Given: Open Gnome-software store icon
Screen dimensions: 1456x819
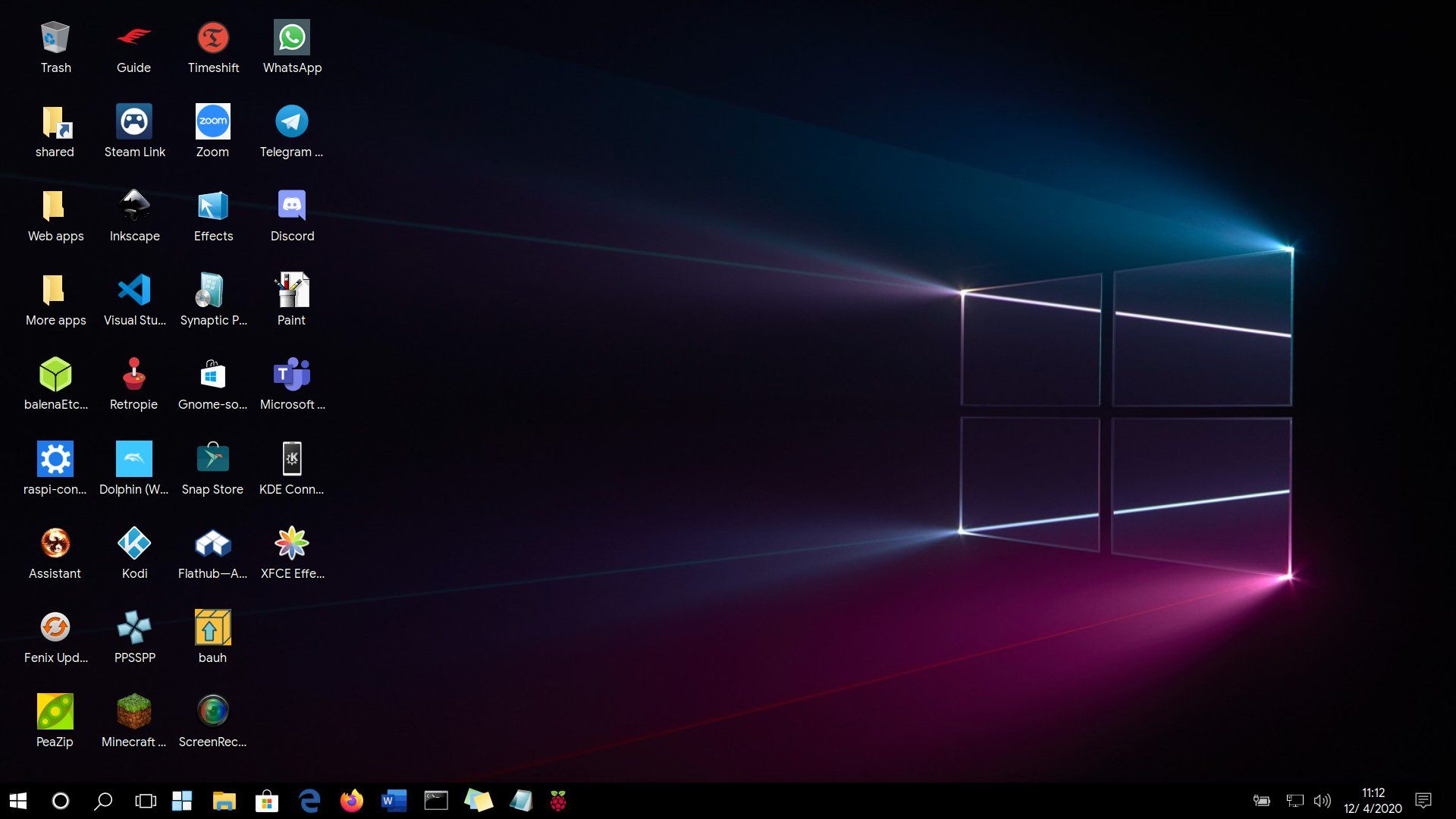Looking at the screenshot, I should click(213, 375).
